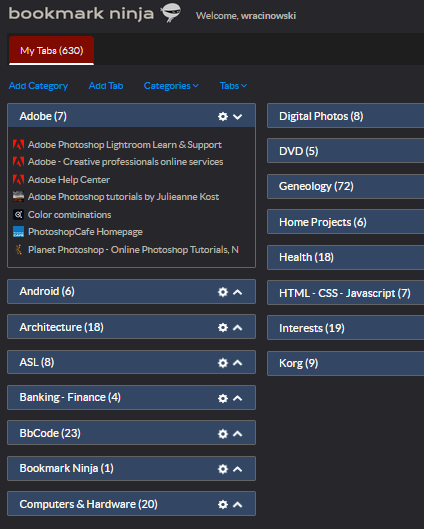Expand the ASL category chevron
Viewport: 424px width, 529px height.
click(237, 363)
